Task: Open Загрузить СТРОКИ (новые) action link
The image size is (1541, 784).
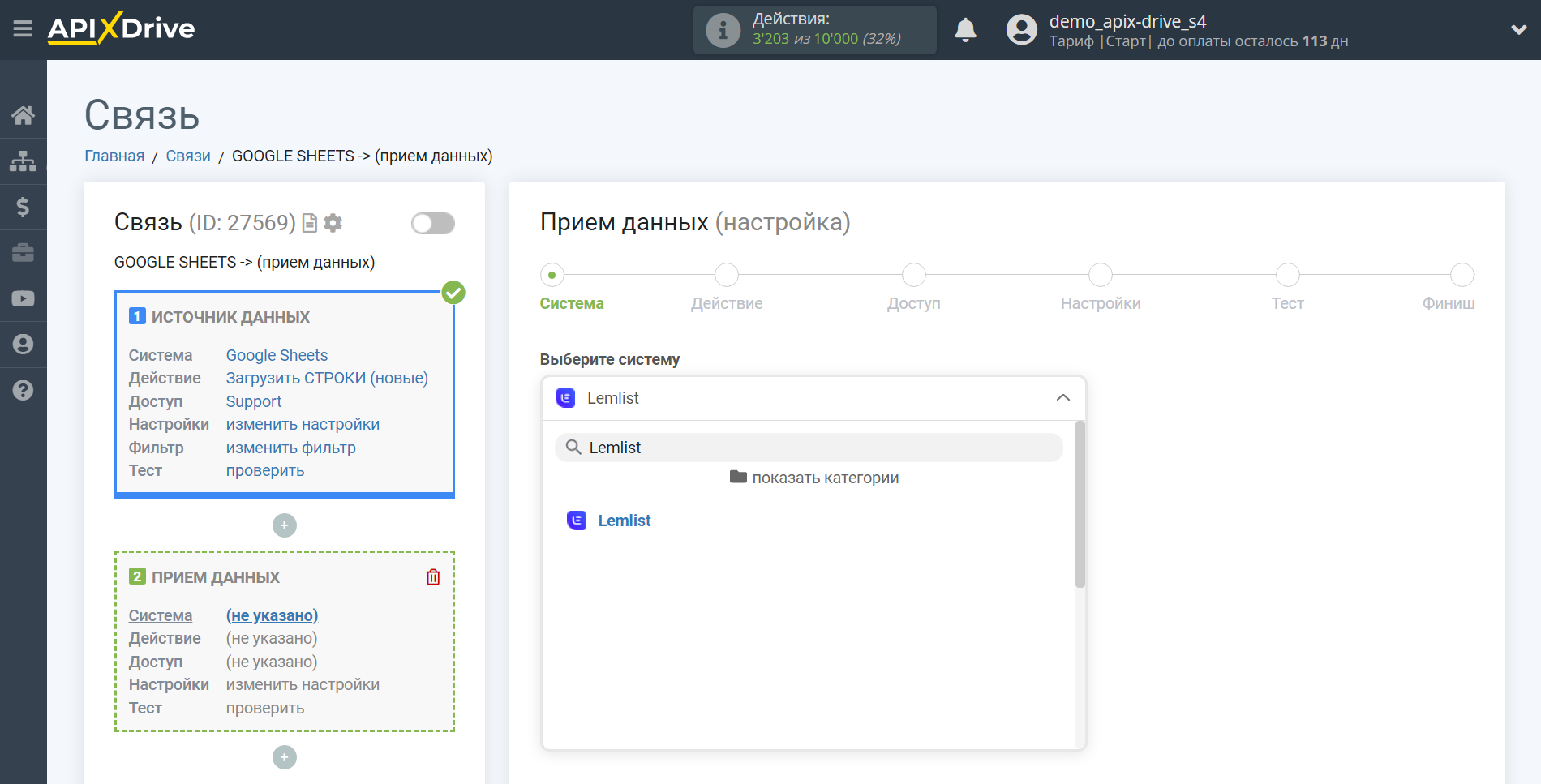Action: click(327, 378)
